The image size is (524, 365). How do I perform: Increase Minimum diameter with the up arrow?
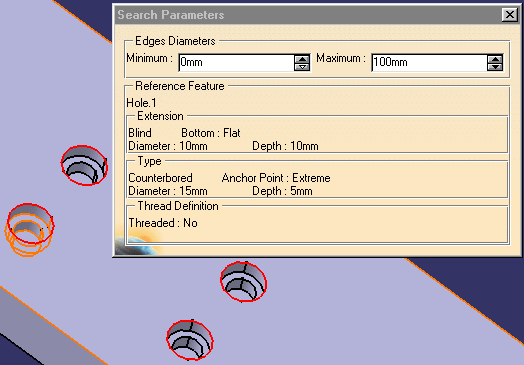pos(302,59)
